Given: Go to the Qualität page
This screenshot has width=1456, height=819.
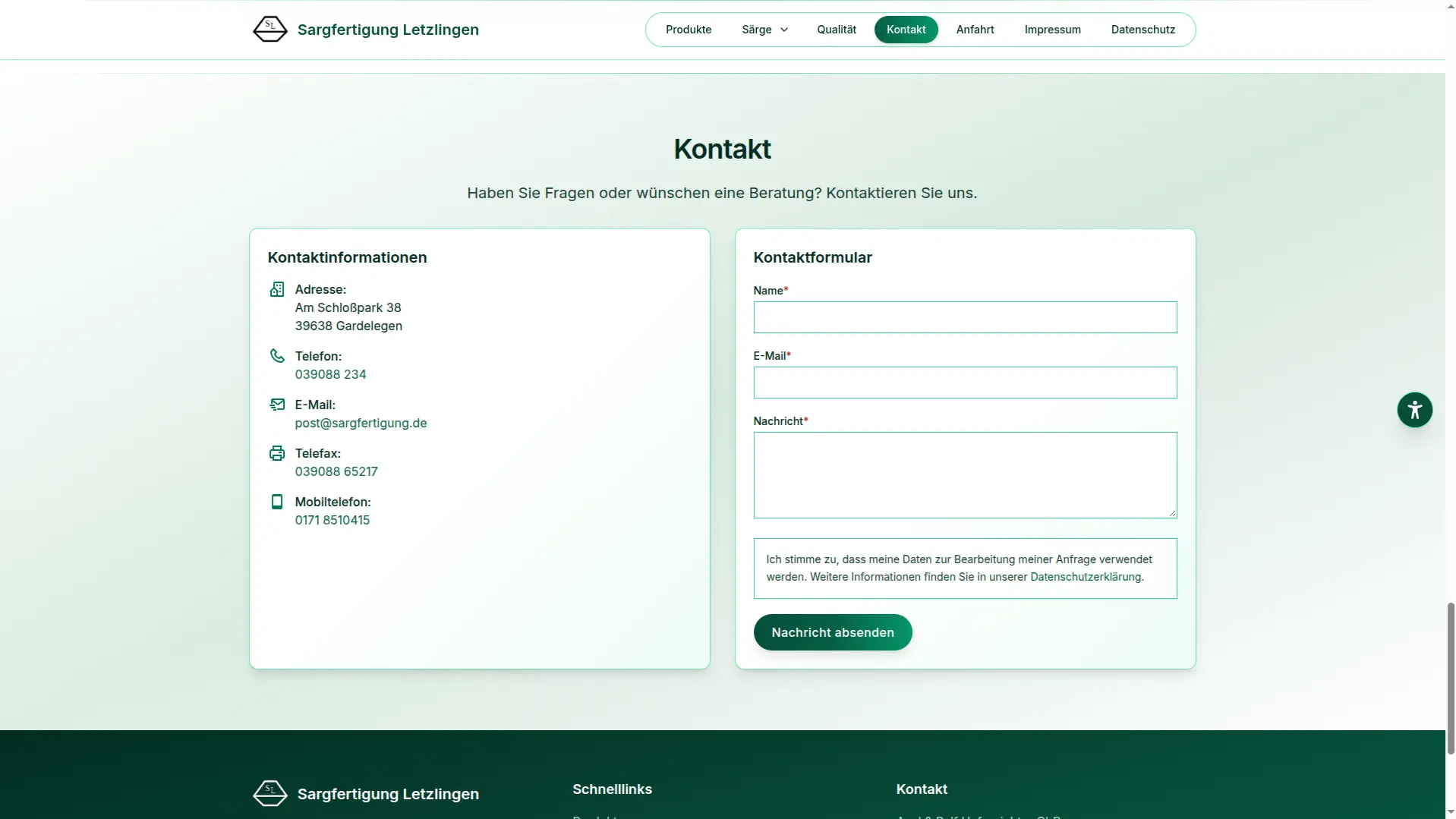Looking at the screenshot, I should click(x=837, y=30).
